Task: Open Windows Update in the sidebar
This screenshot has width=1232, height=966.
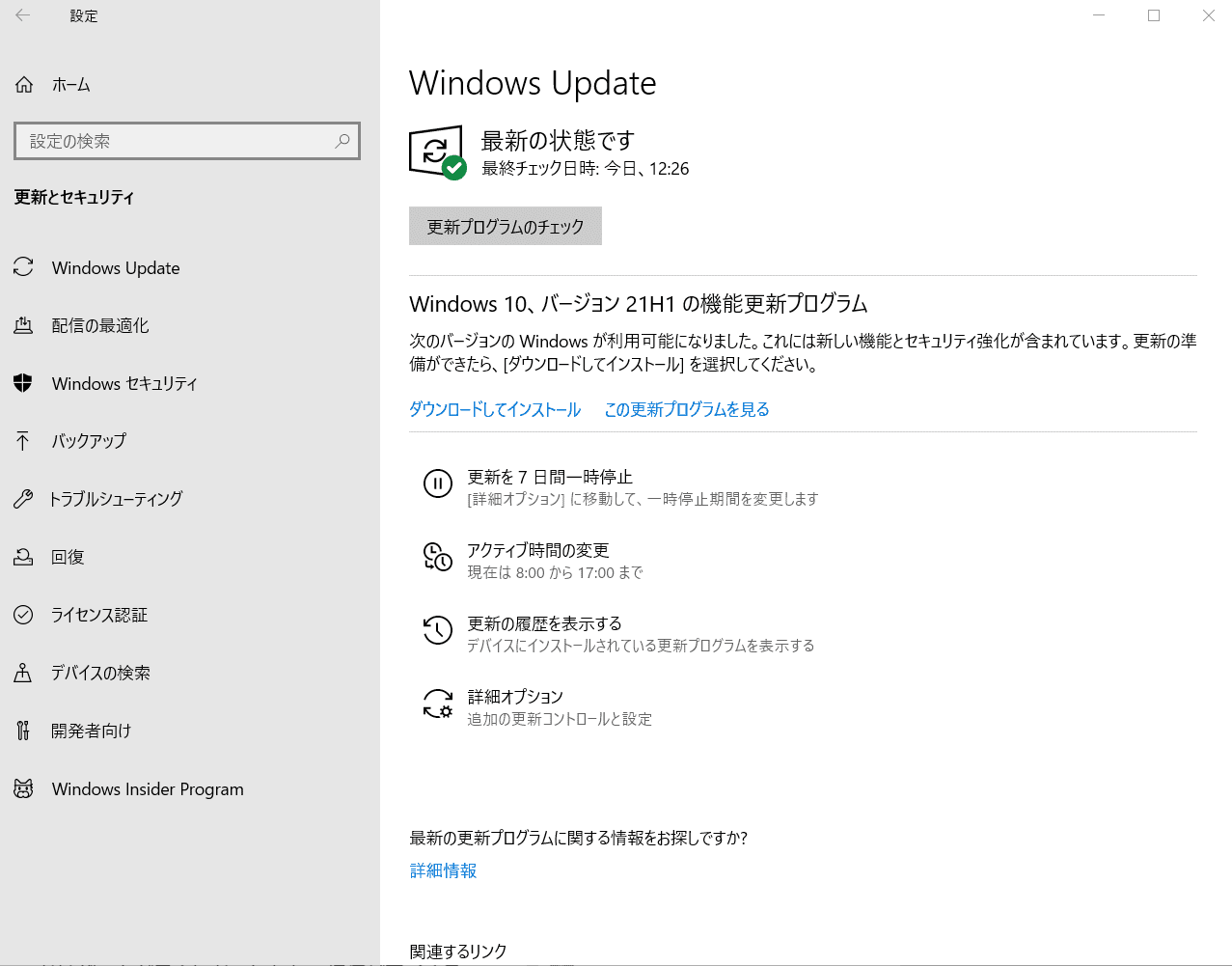Action: click(116, 267)
